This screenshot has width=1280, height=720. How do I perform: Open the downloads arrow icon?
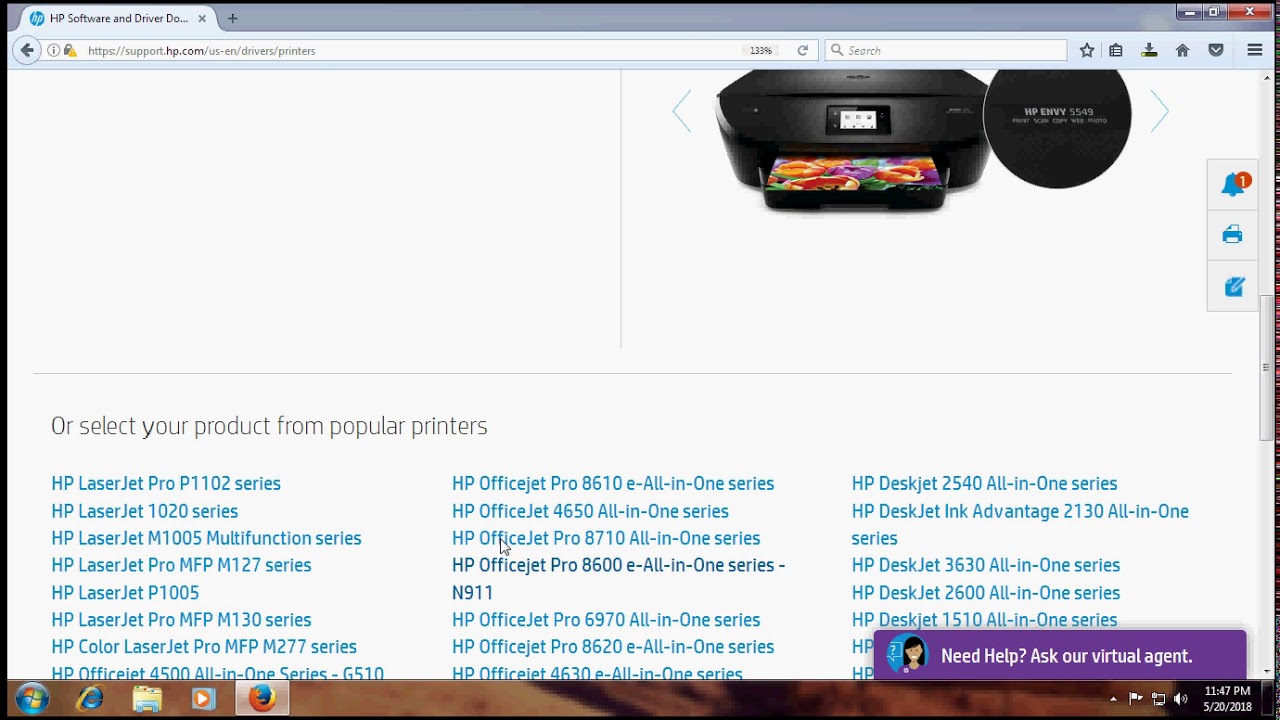click(x=1149, y=50)
